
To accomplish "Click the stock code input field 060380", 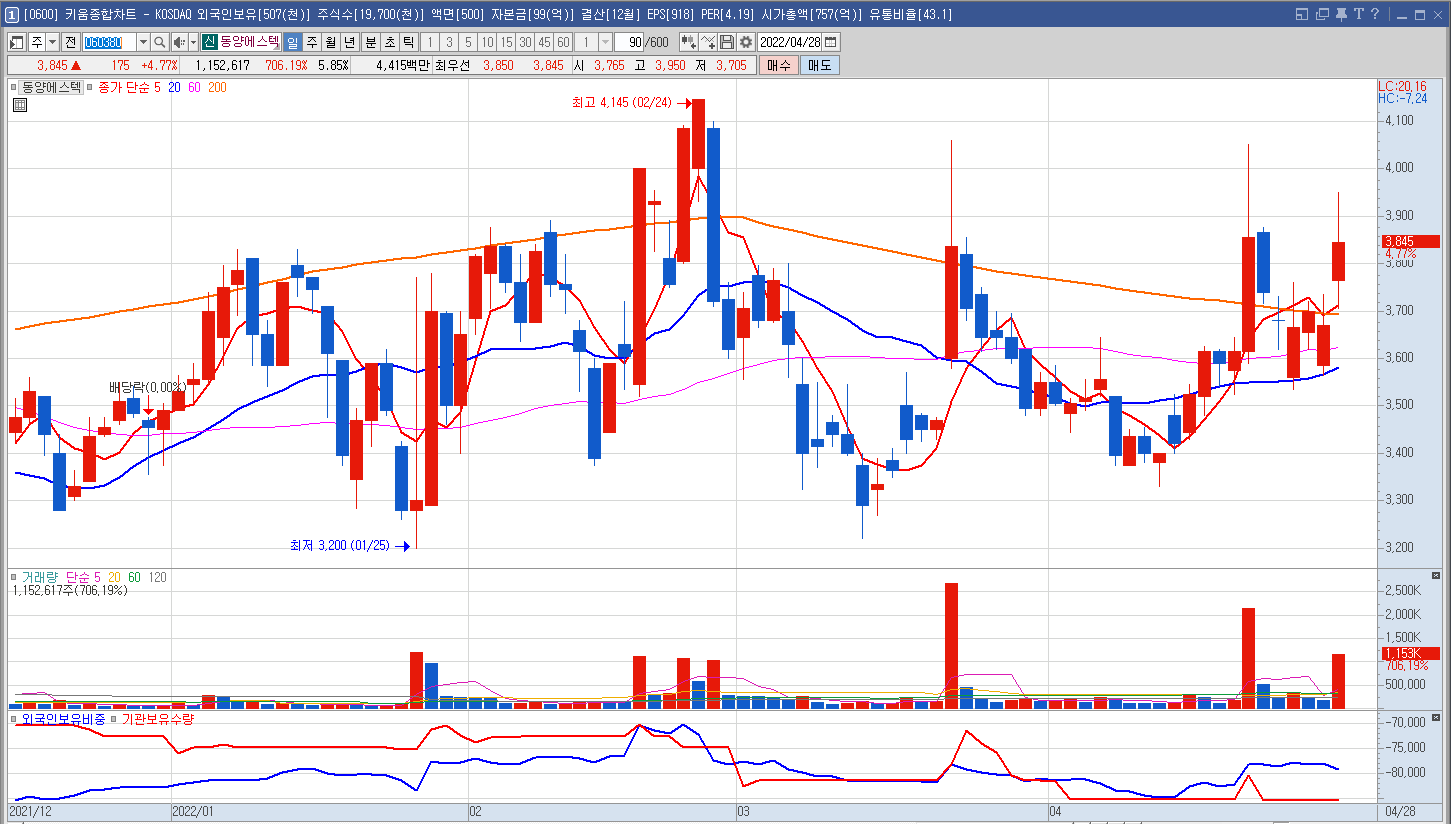I will pyautogui.click(x=108, y=42).
